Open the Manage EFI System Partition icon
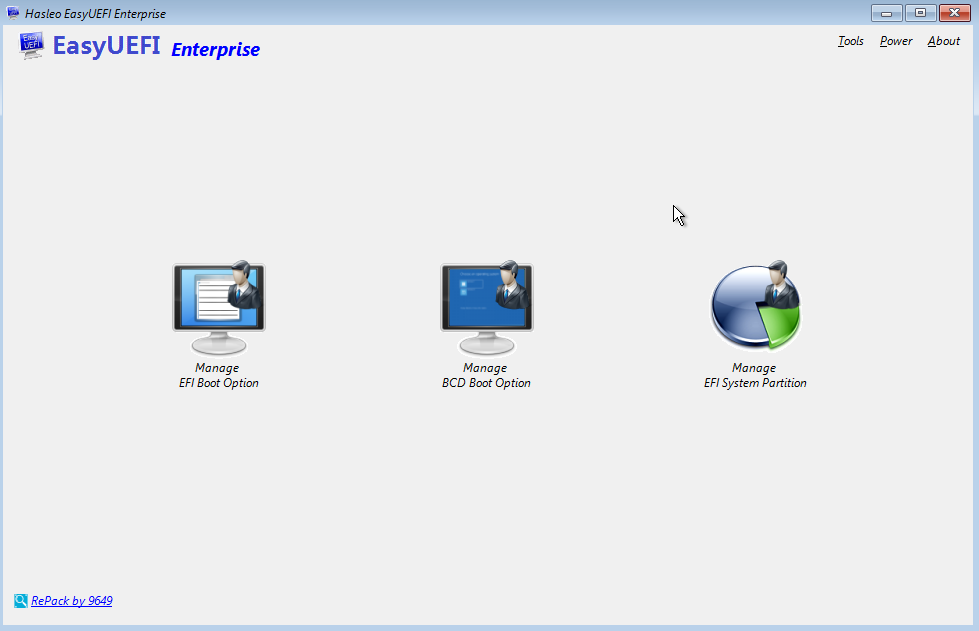Image resolution: width=979 pixels, height=631 pixels. [755, 306]
